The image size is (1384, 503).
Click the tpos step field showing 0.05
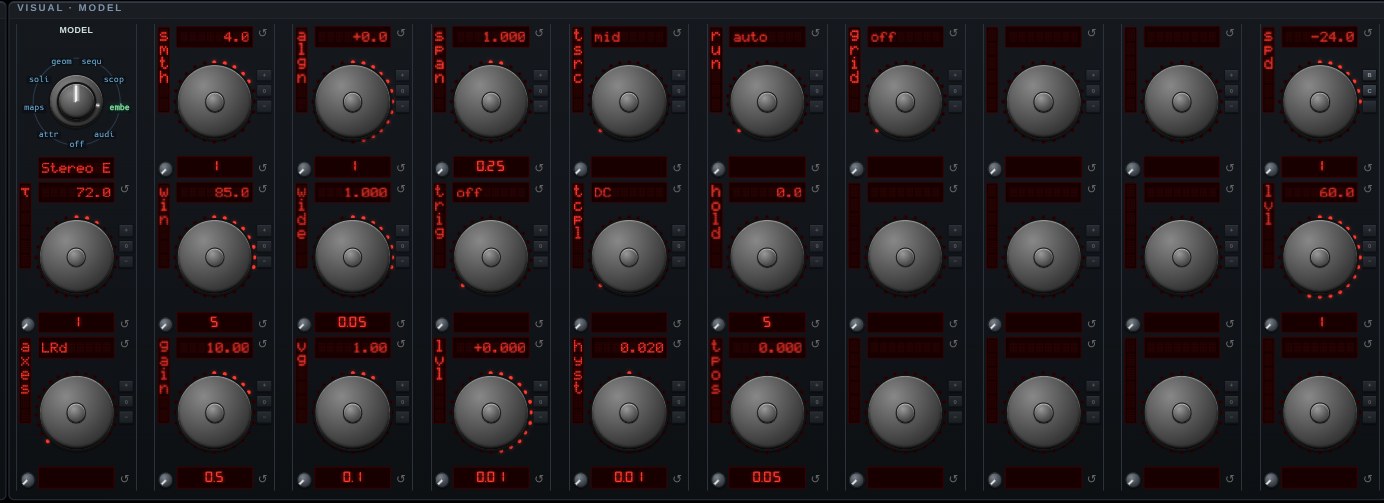pos(766,478)
